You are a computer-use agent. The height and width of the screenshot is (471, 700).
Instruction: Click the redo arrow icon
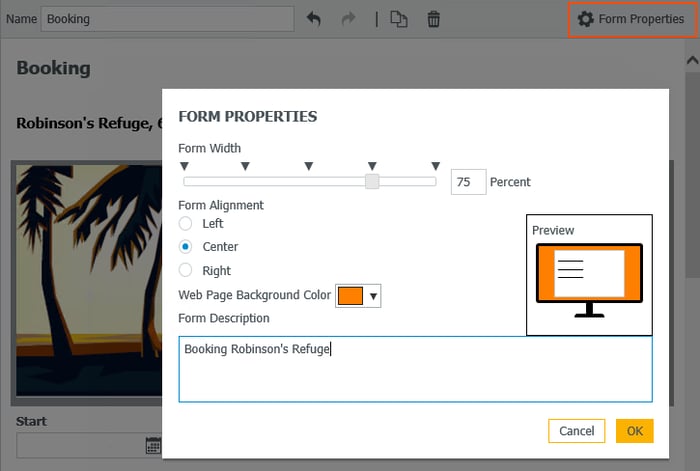(349, 19)
